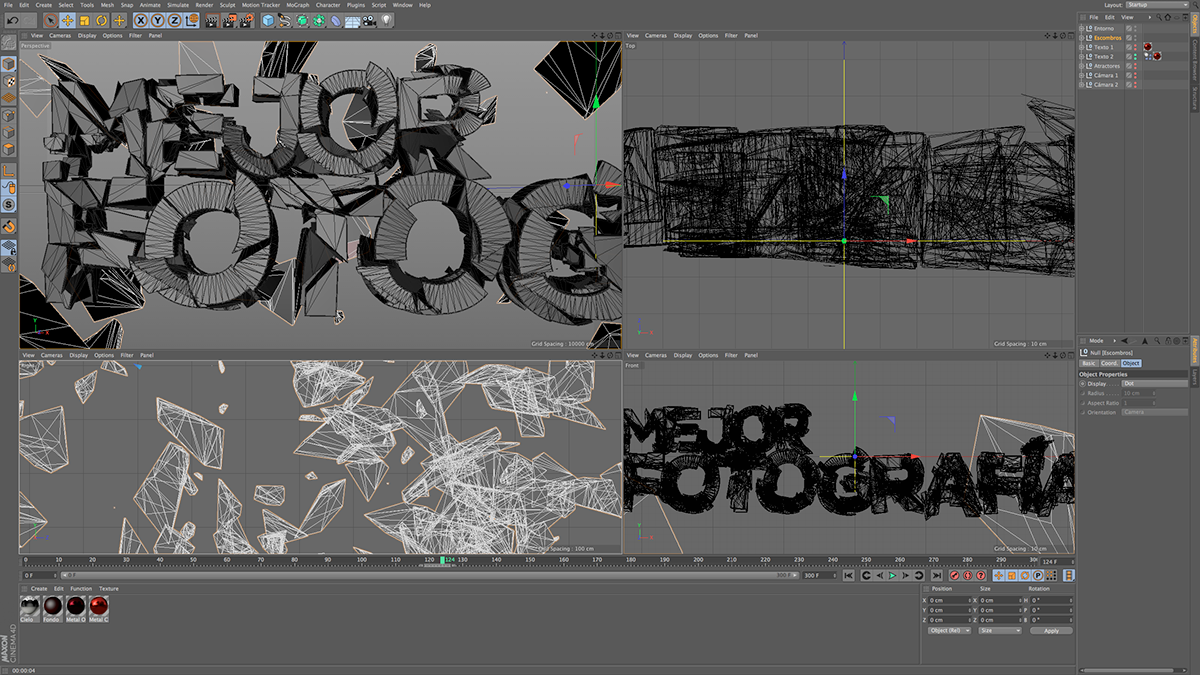Click the coordinate system toggle icon
The image size is (1200, 675).
(x=194, y=20)
